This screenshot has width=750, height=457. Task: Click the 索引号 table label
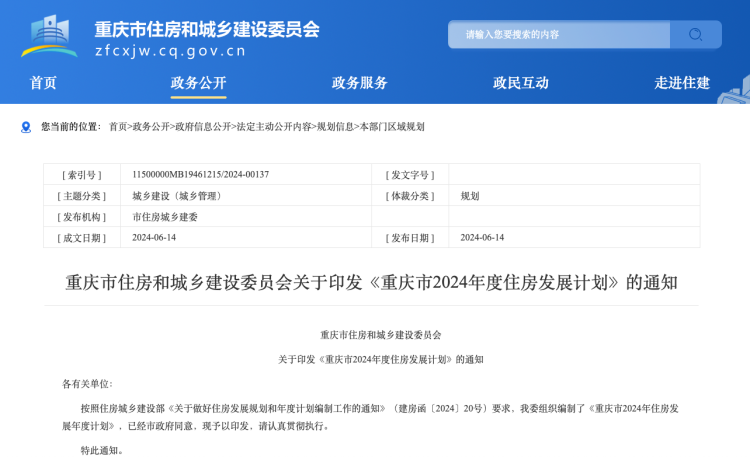point(82,175)
